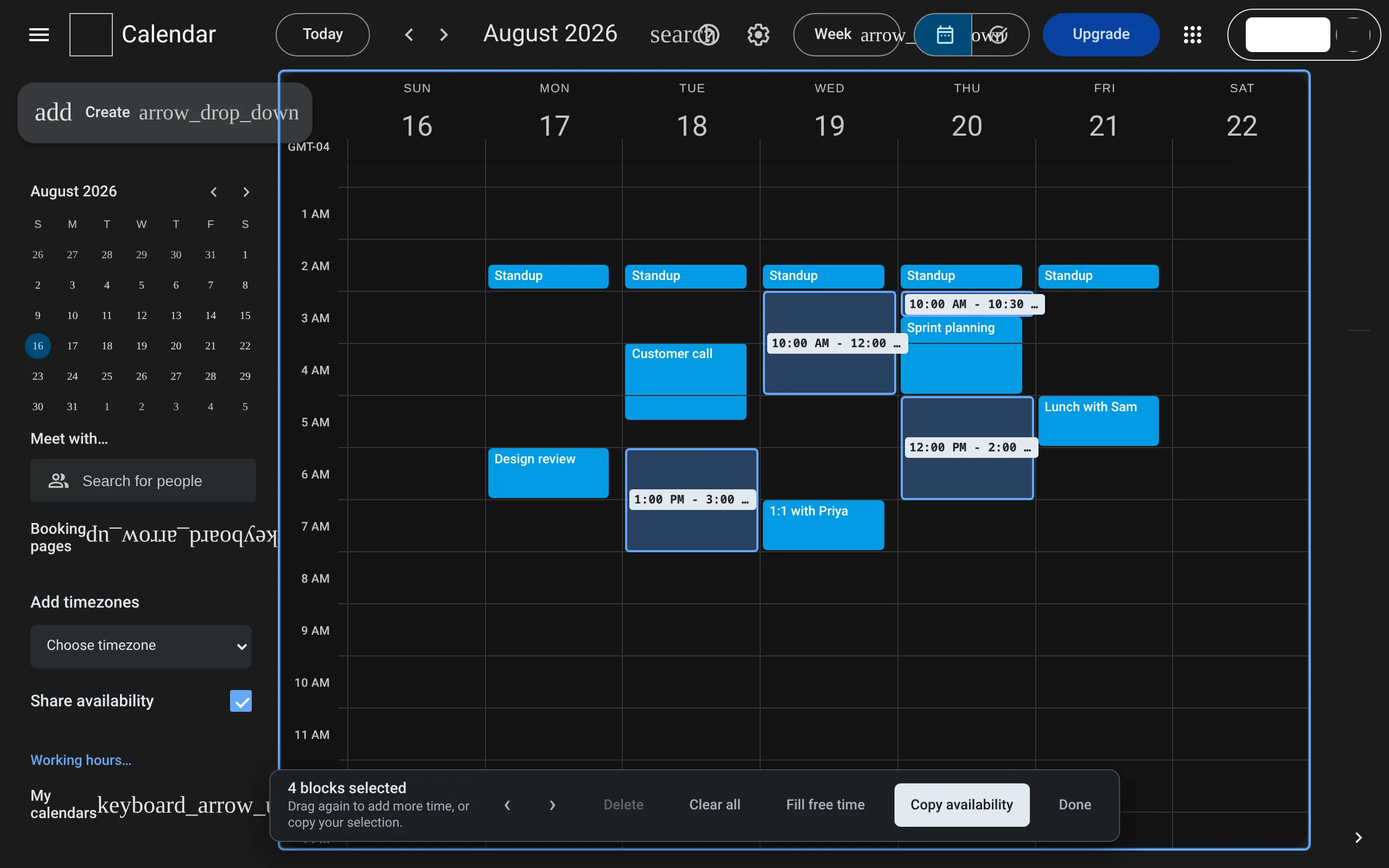Open the Working hours link
Screen dimensions: 1389x868
(x=81, y=760)
